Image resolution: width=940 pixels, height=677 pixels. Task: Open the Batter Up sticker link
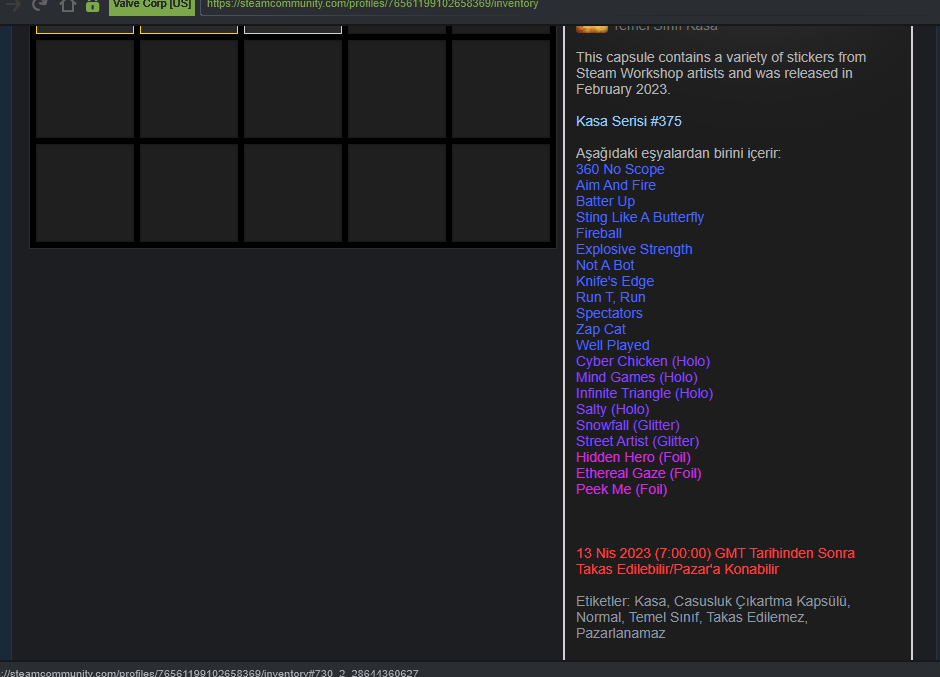point(605,201)
